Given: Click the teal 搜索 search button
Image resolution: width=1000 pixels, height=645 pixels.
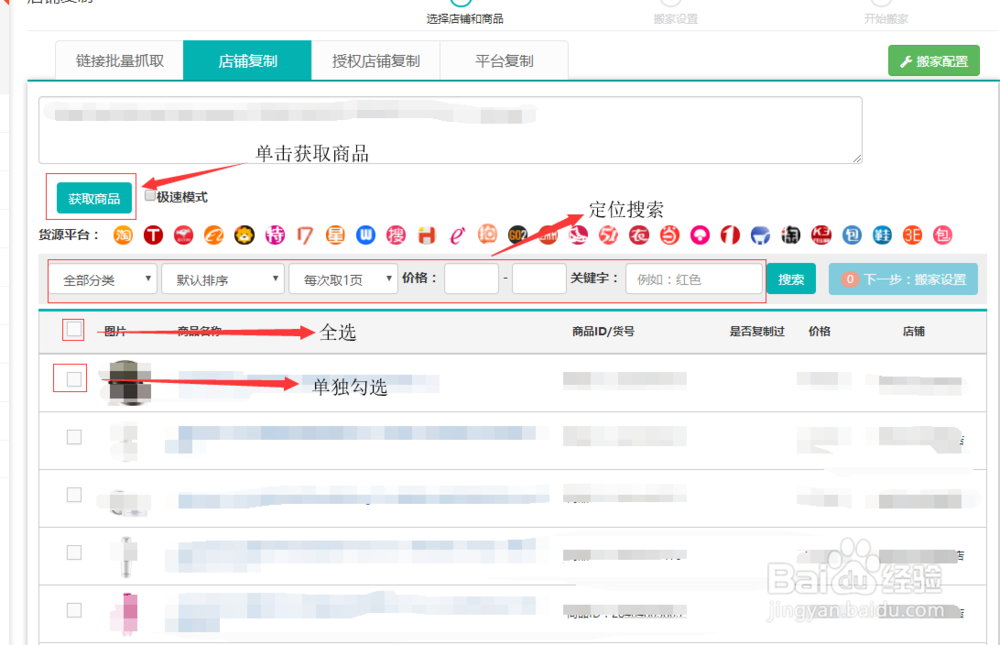Looking at the screenshot, I should coord(791,279).
